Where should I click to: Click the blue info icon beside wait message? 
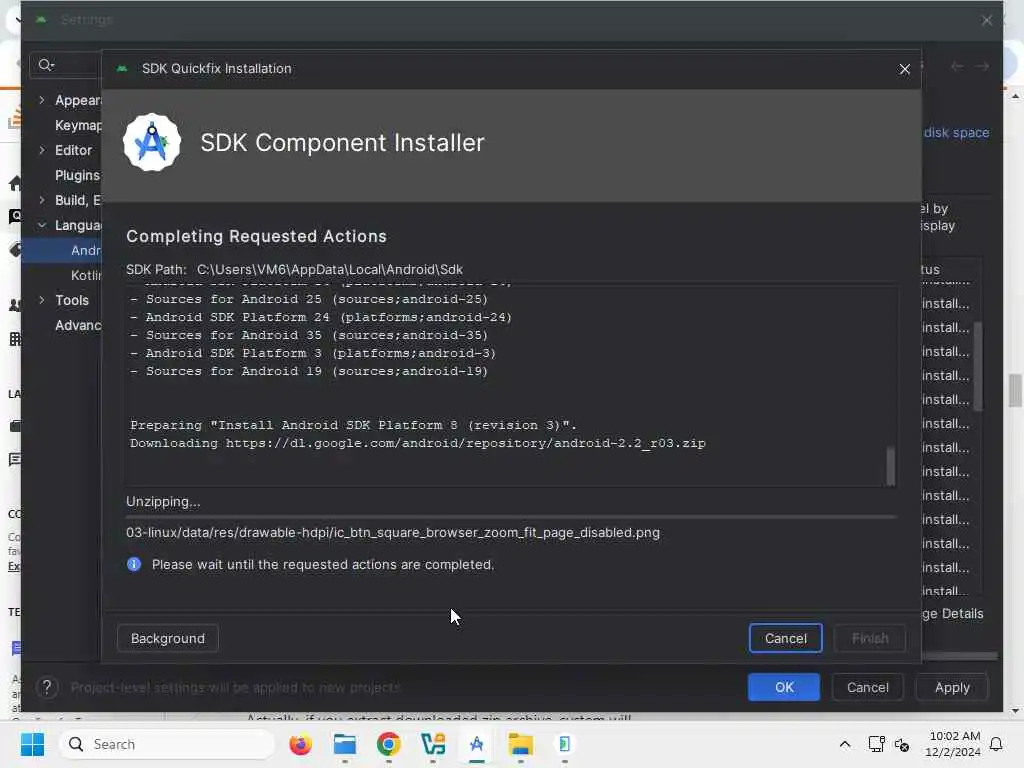(134, 564)
